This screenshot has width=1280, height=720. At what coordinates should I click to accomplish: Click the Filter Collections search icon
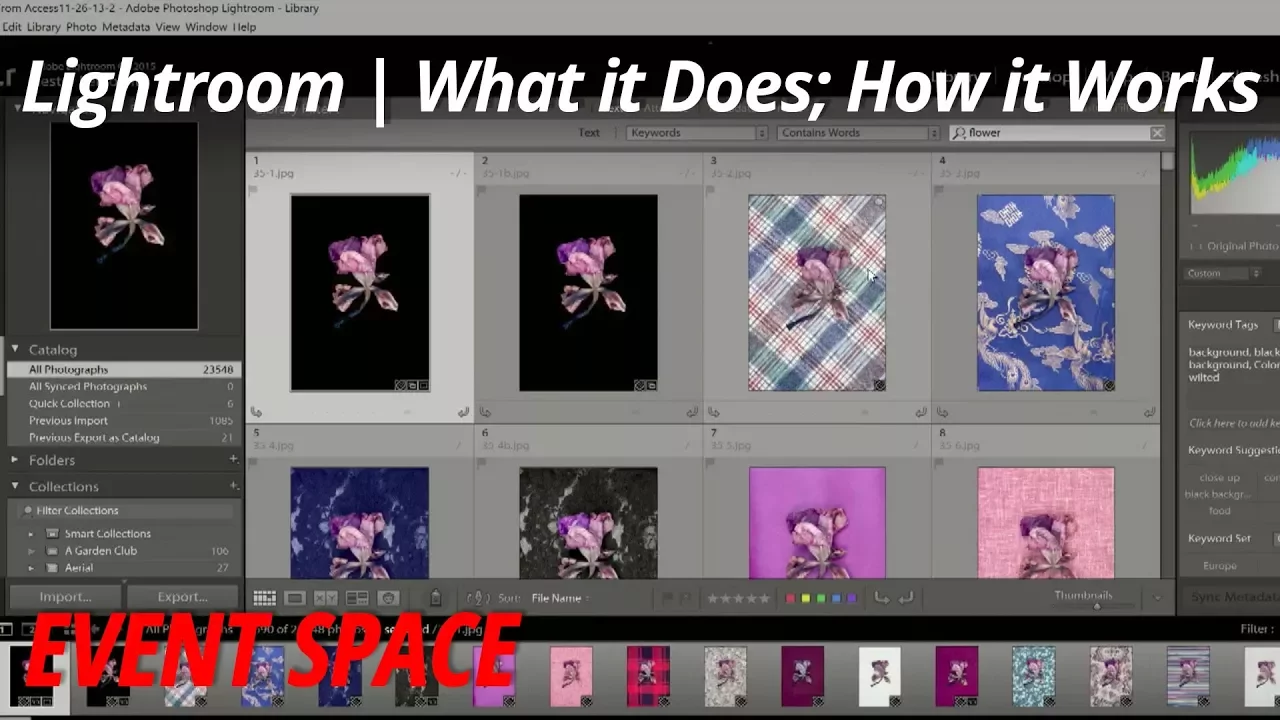tap(27, 511)
